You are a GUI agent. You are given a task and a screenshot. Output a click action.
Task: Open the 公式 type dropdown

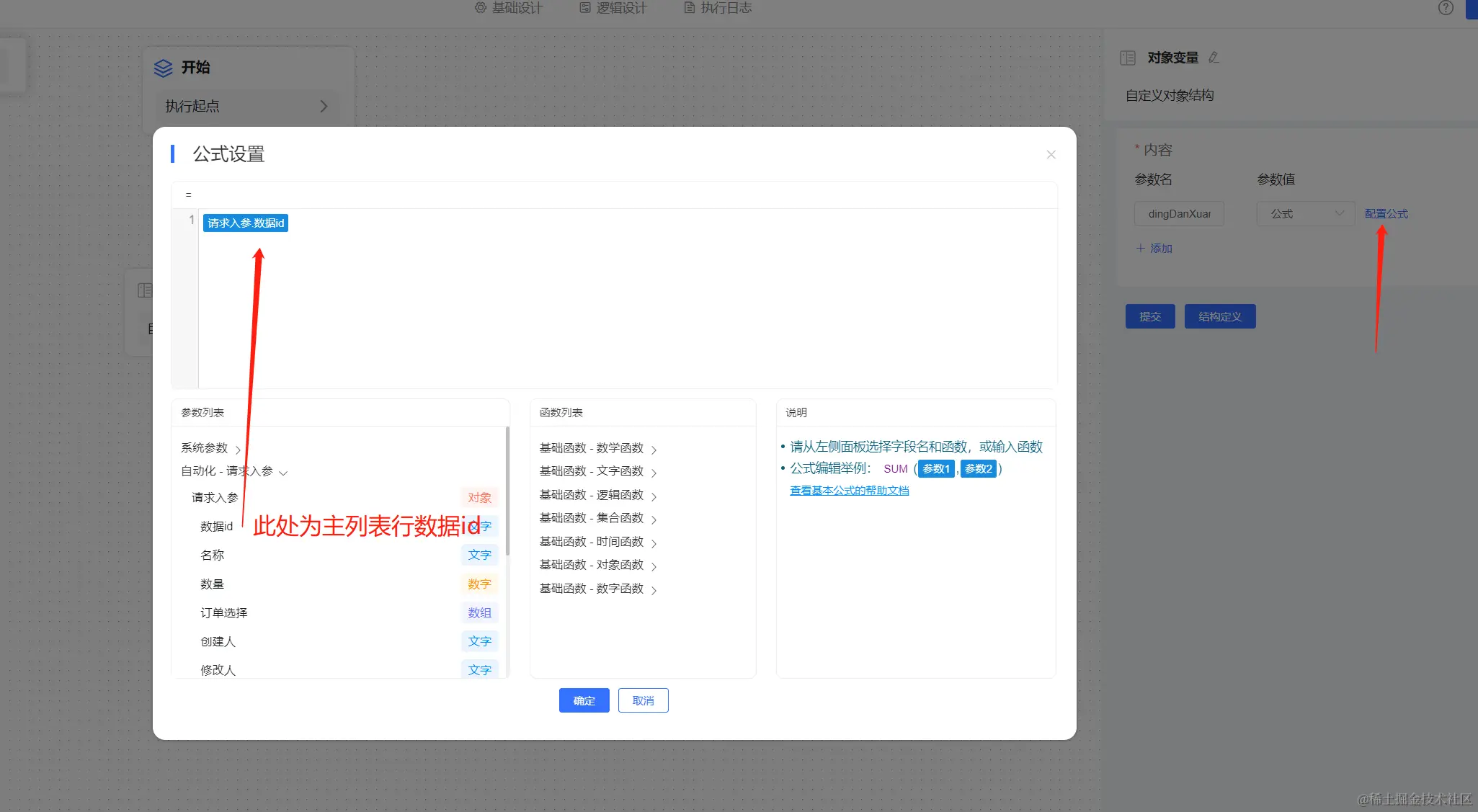(1305, 214)
